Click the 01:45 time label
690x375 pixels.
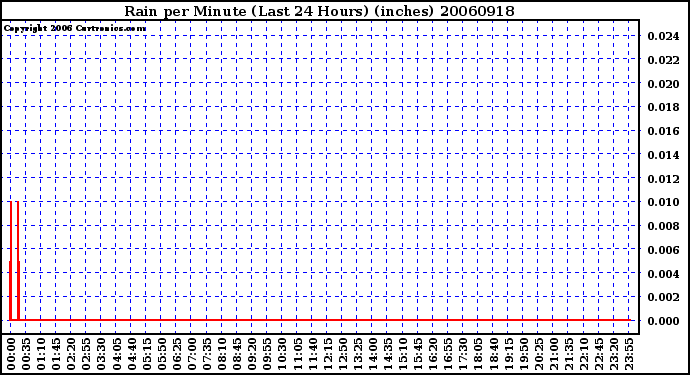pos(56,354)
